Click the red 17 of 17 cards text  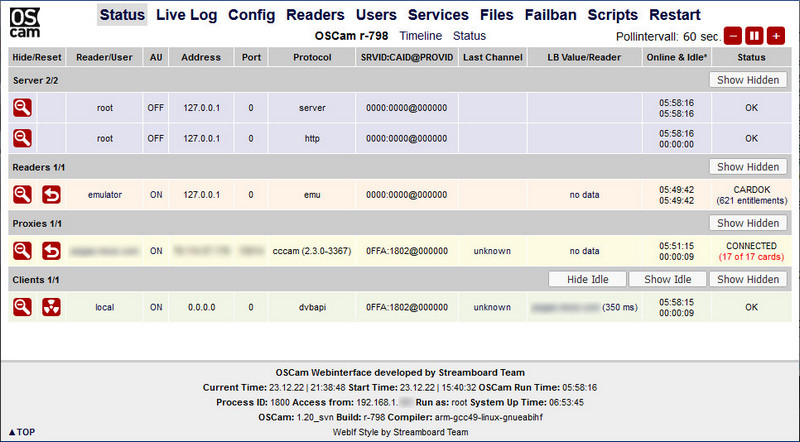click(x=752, y=257)
